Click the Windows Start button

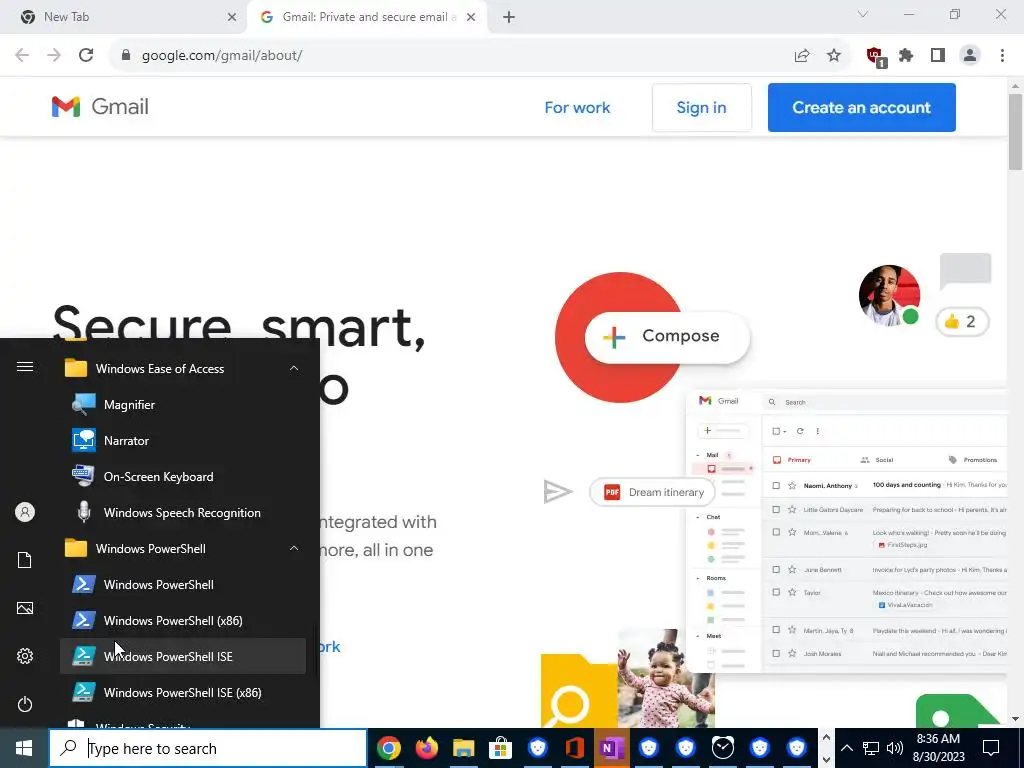(24, 748)
